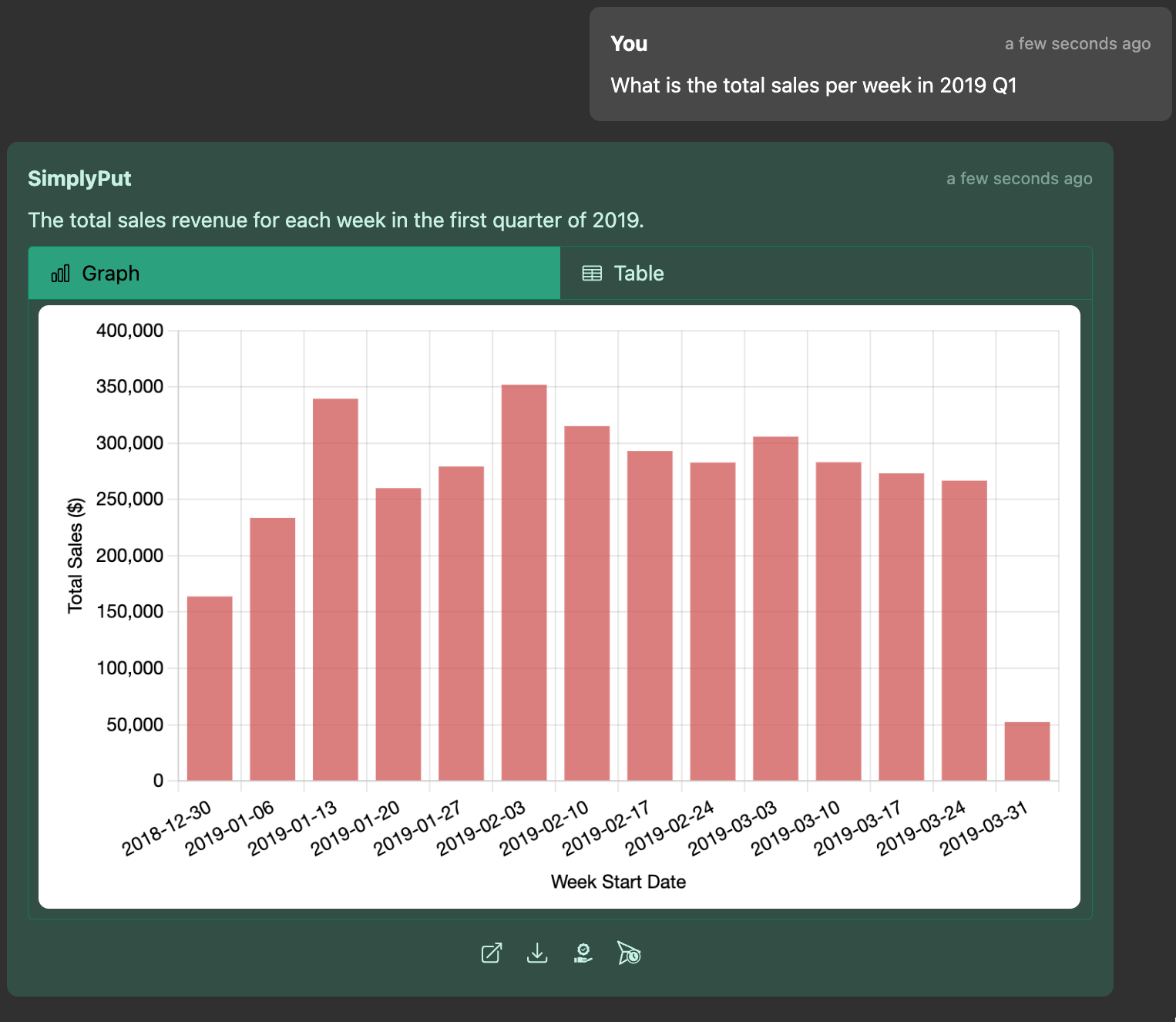Switch to the Table tab
1176x1022 pixels.
pos(826,273)
